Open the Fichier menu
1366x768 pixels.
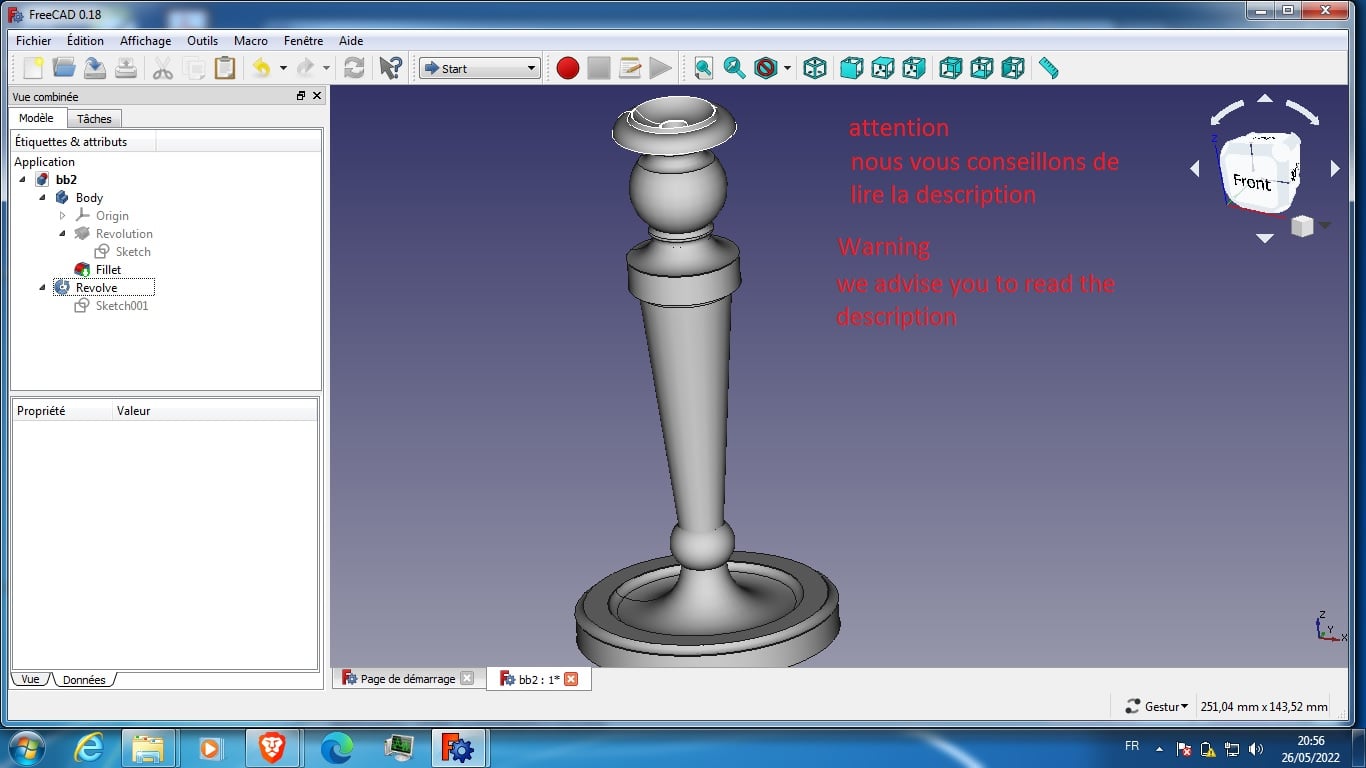click(x=34, y=41)
